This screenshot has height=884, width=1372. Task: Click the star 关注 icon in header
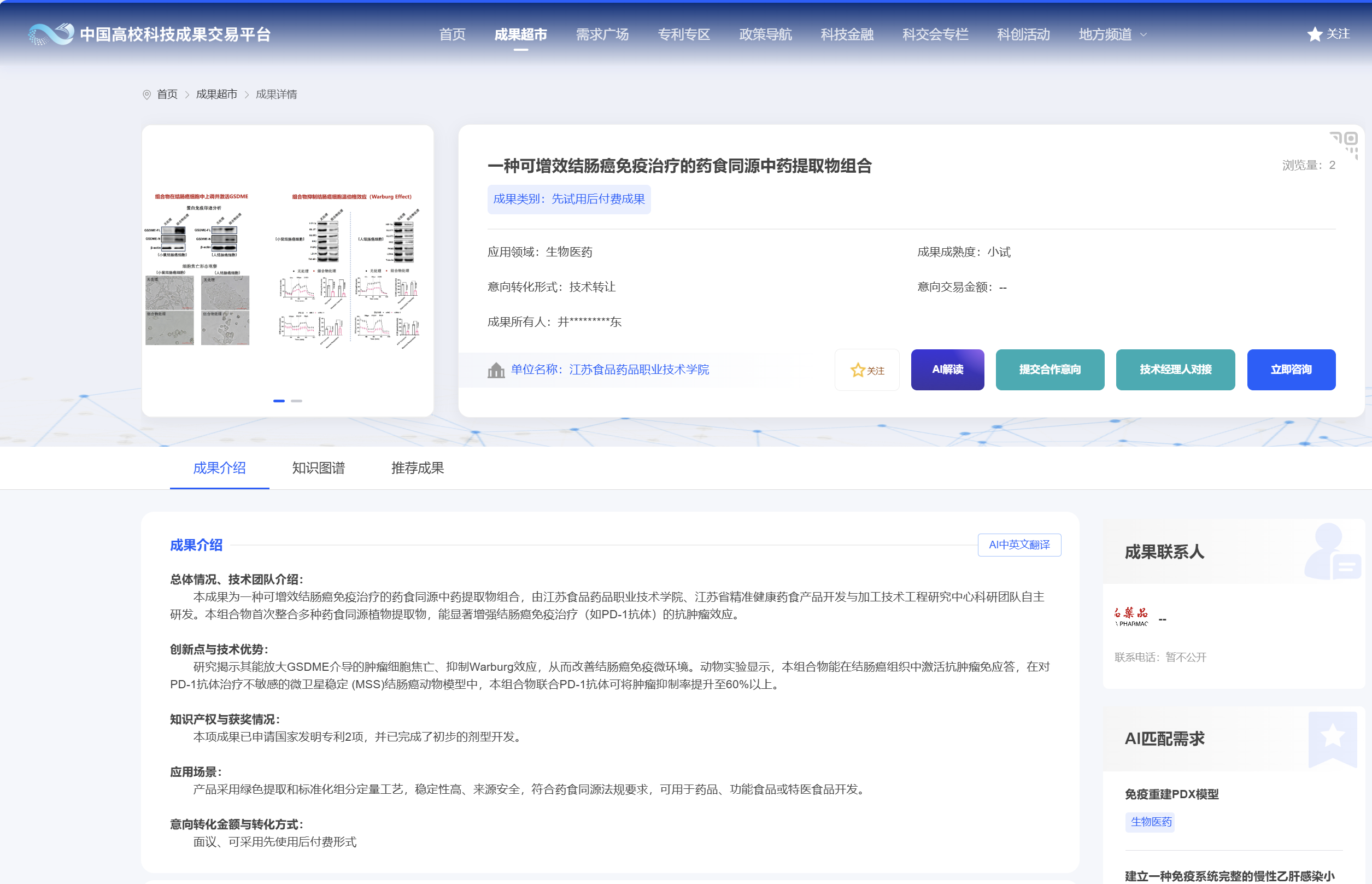pyautogui.click(x=1314, y=34)
